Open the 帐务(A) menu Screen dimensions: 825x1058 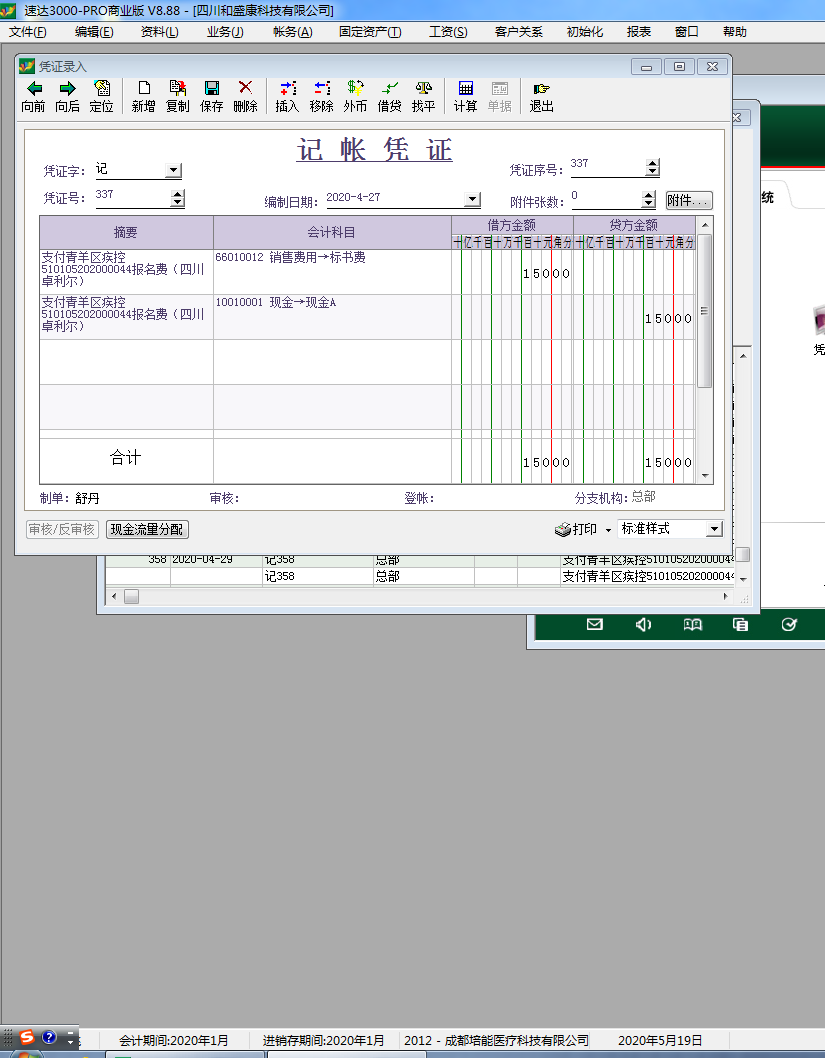292,32
